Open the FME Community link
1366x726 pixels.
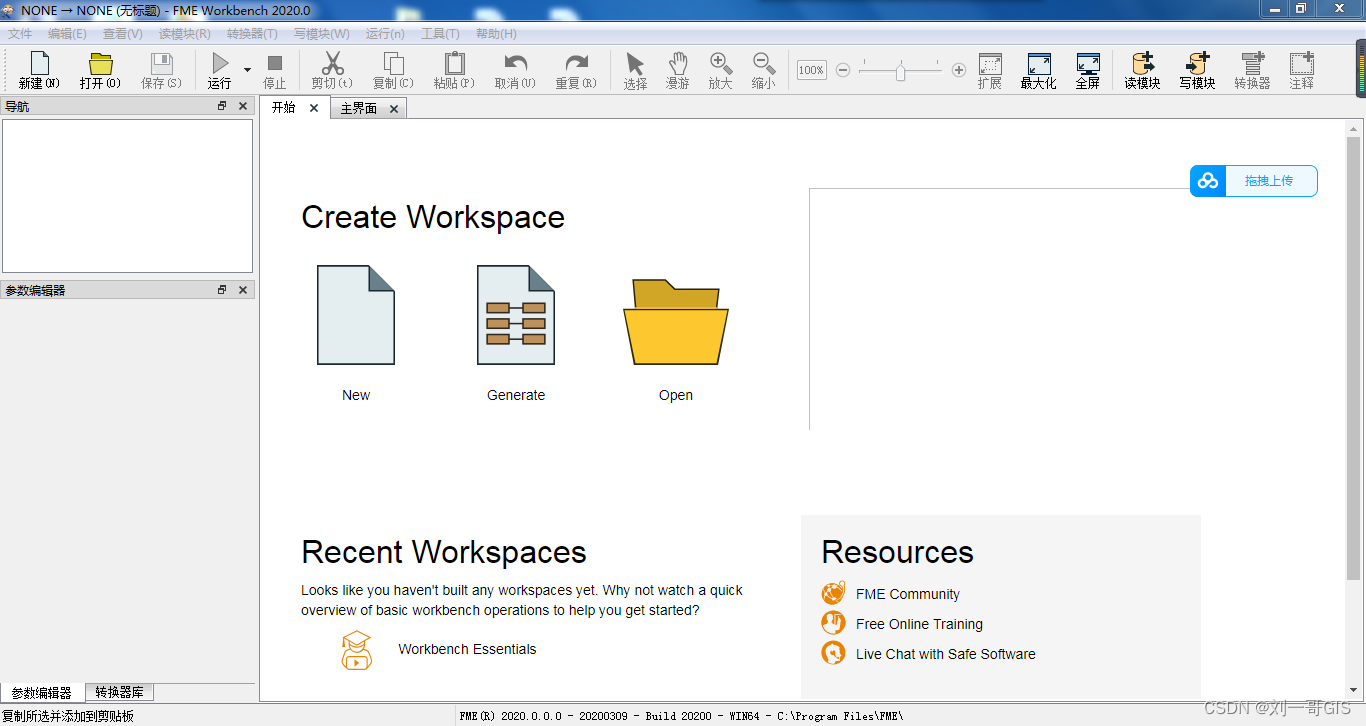(x=908, y=594)
